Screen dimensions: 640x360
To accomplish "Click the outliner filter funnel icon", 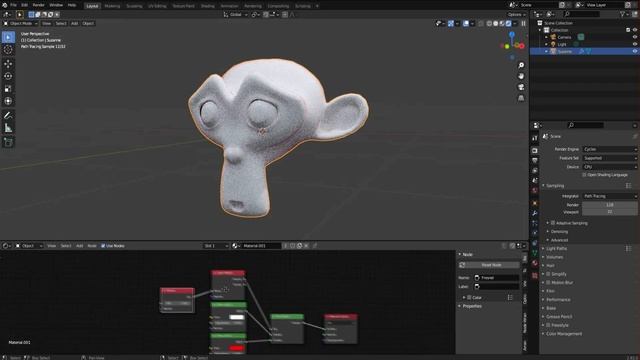I will 622,14.
